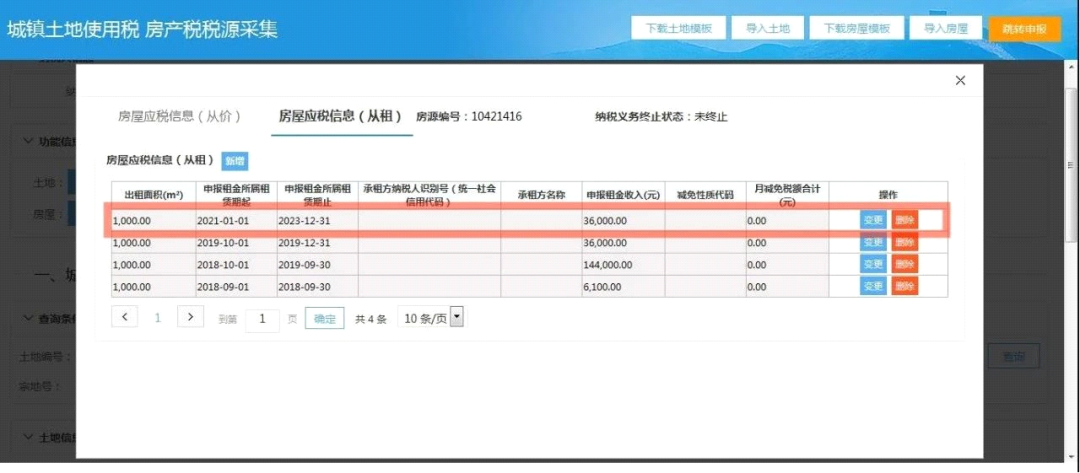The height and width of the screenshot is (473, 1080).
Task: Click 下载房屋模板 button
Action: tap(857, 29)
